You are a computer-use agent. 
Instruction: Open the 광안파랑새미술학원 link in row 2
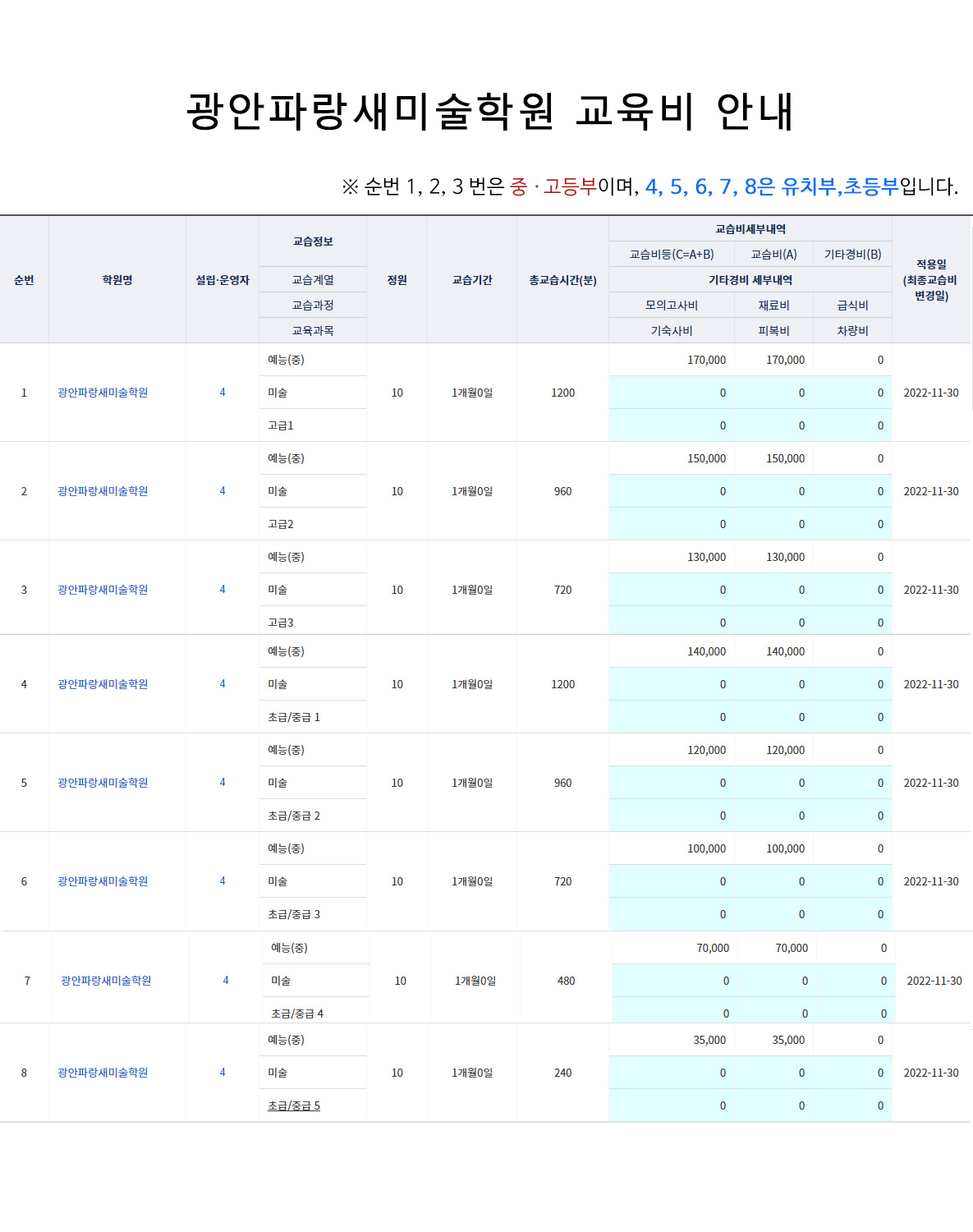(x=103, y=491)
